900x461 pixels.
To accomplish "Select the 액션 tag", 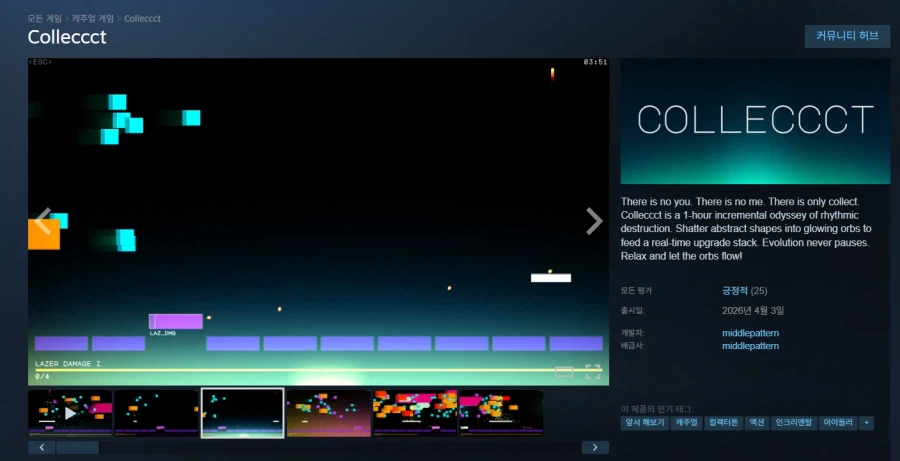I will 757,423.
